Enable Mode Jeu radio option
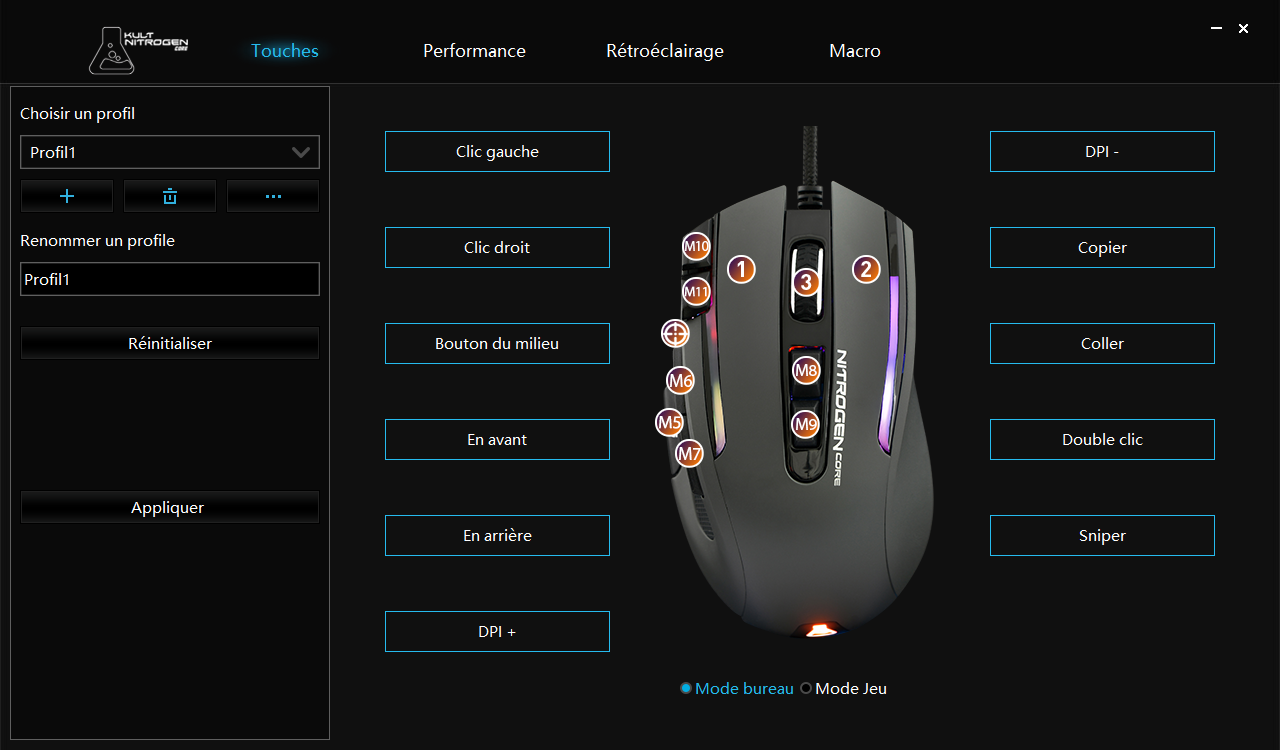Viewport: 1280px width, 750px height. coord(844,688)
